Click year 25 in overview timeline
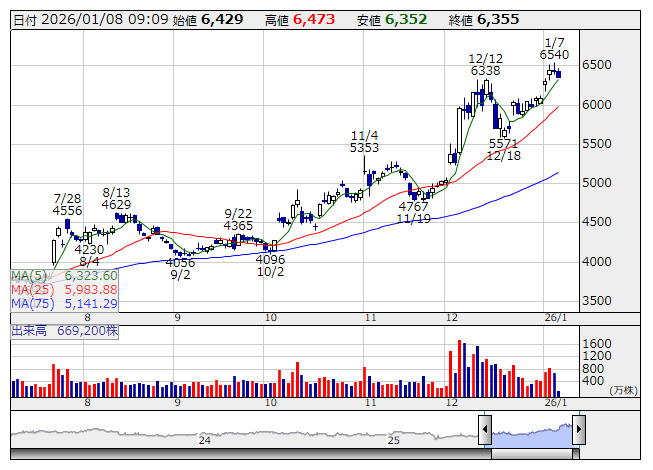This screenshot has height=470, width=653. tap(394, 440)
